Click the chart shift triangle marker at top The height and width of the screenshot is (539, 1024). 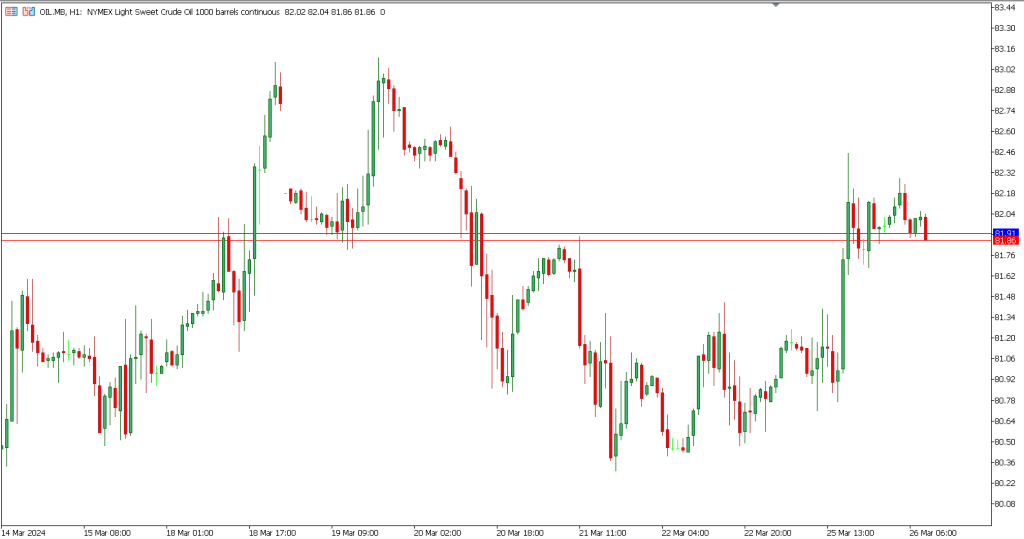[775, 4]
